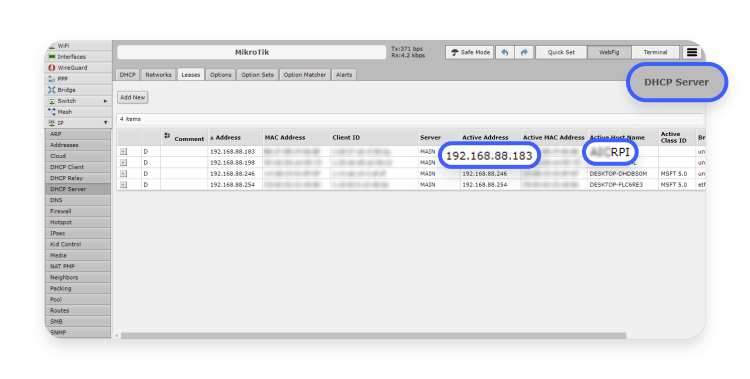
Task: Open the Interfaces menu
Action: pyautogui.click(x=78, y=56)
